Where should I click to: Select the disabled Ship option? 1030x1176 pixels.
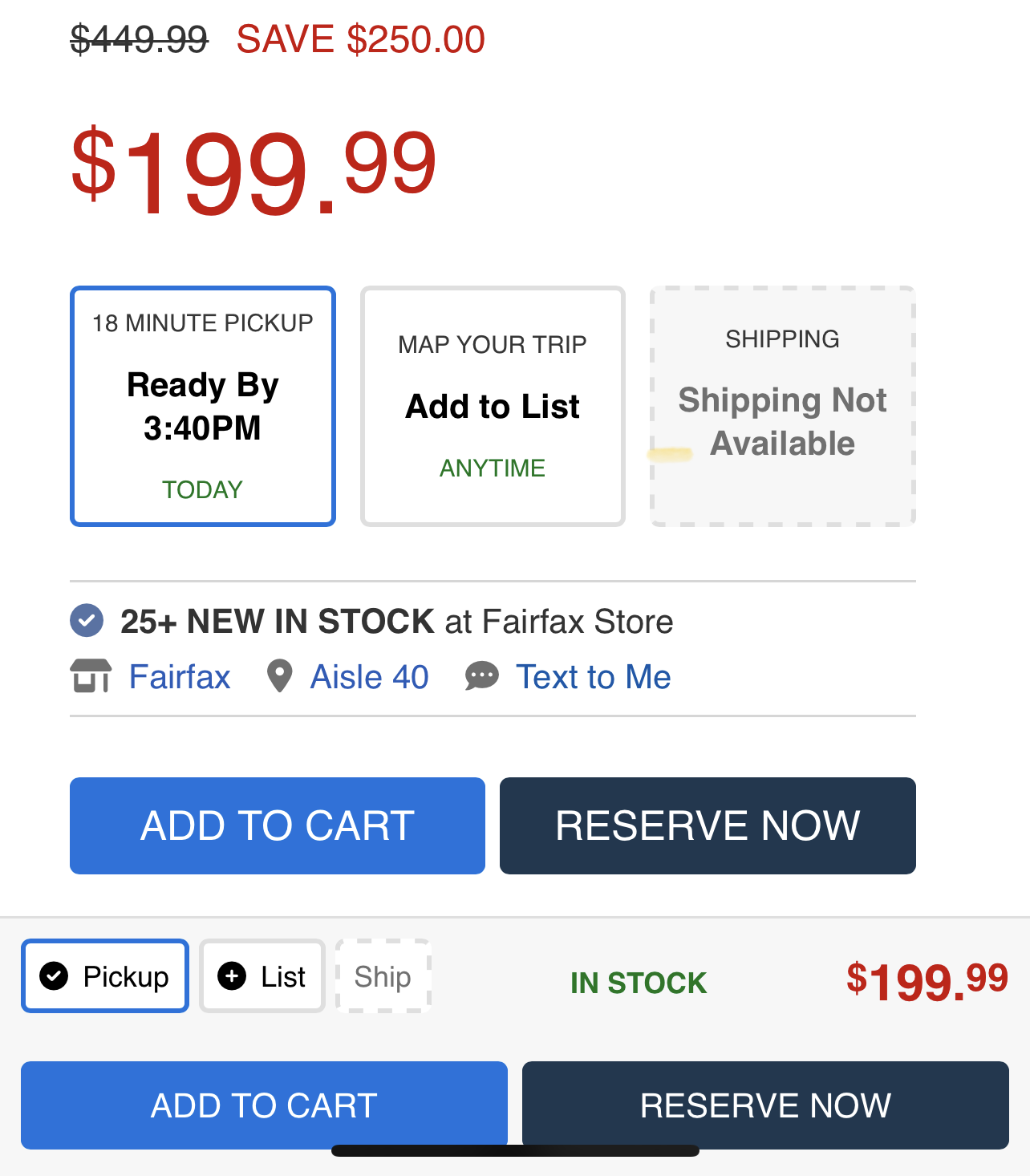pyautogui.click(x=383, y=975)
